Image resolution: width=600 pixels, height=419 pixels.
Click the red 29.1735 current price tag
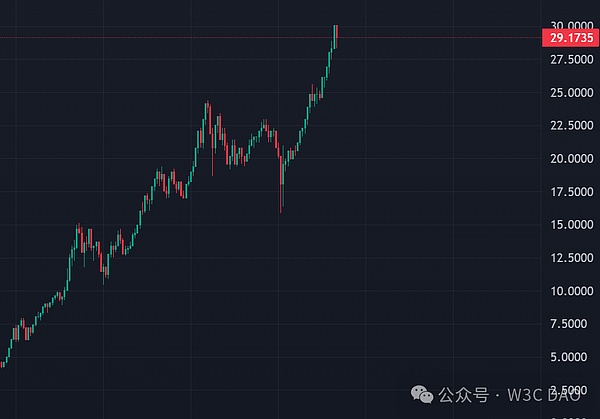coord(568,38)
